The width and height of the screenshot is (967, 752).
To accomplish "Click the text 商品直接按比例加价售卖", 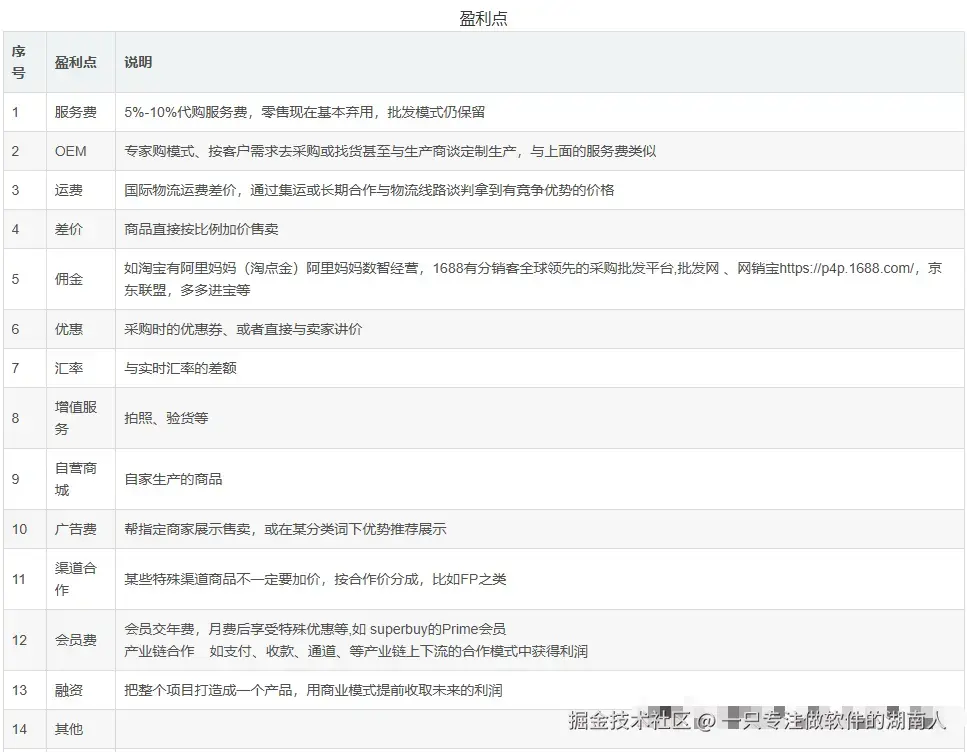I will pos(201,229).
